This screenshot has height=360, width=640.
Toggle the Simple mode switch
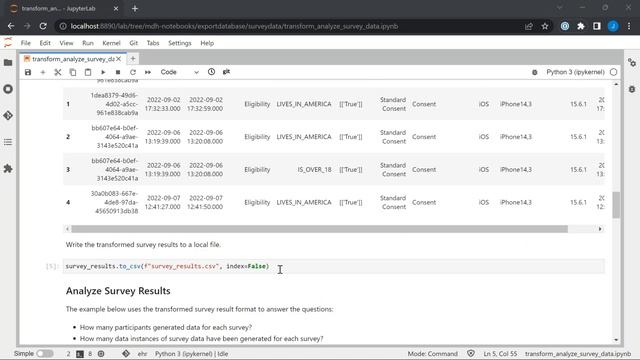tap(44, 353)
